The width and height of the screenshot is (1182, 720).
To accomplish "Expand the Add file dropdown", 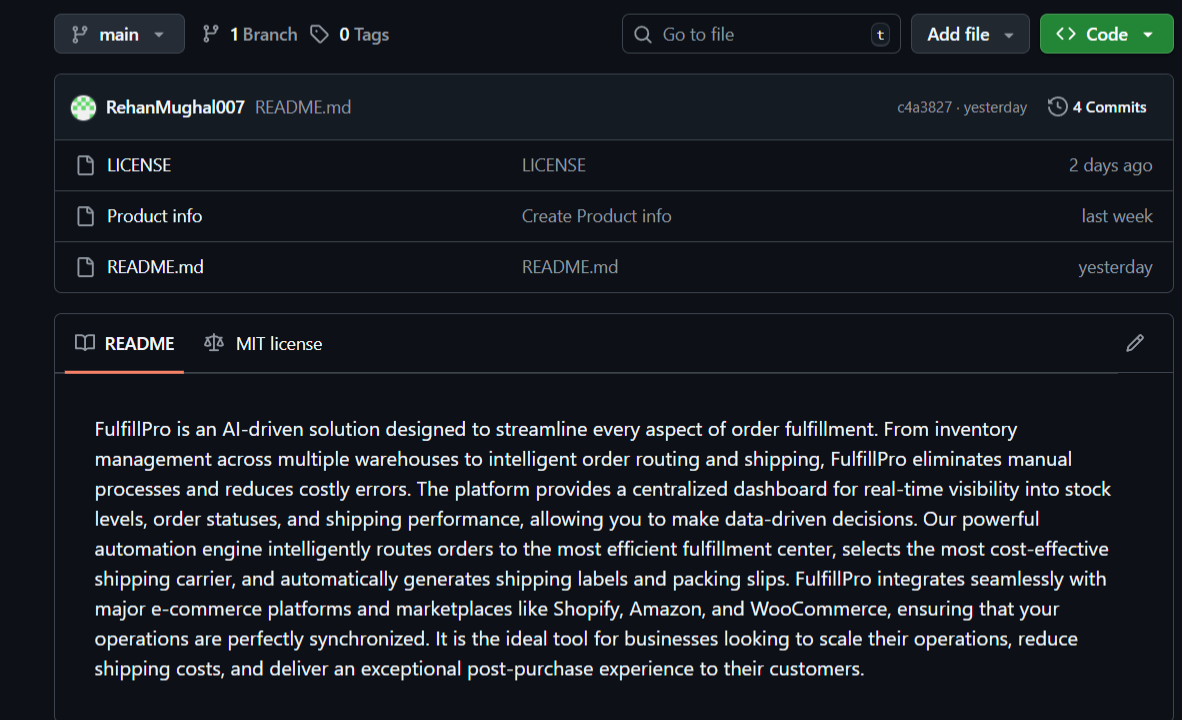I will (x=970, y=34).
